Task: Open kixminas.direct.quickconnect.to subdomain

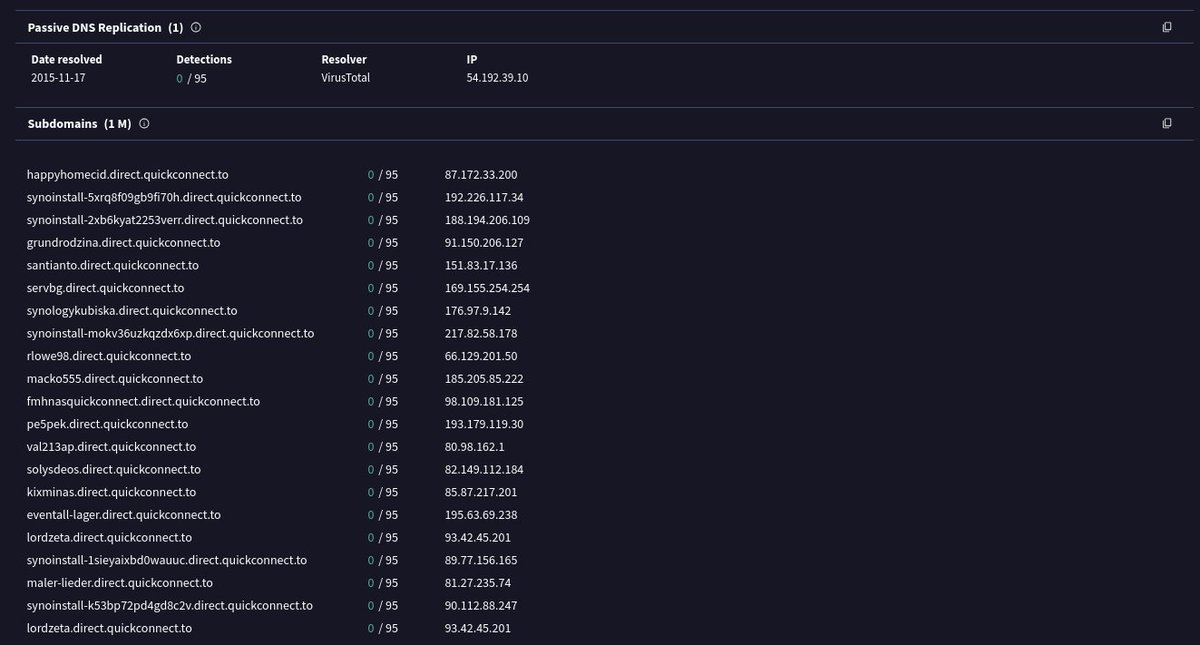Action: (111, 492)
